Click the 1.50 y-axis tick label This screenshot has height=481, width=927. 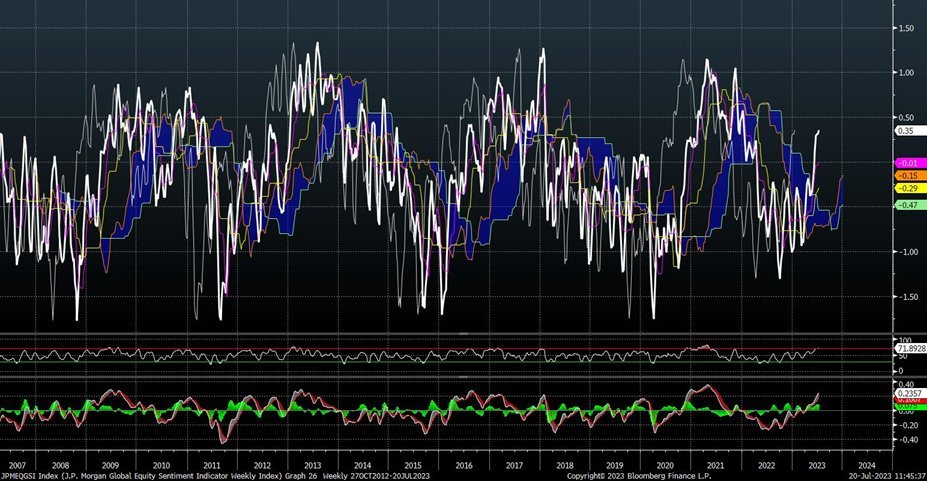click(906, 28)
